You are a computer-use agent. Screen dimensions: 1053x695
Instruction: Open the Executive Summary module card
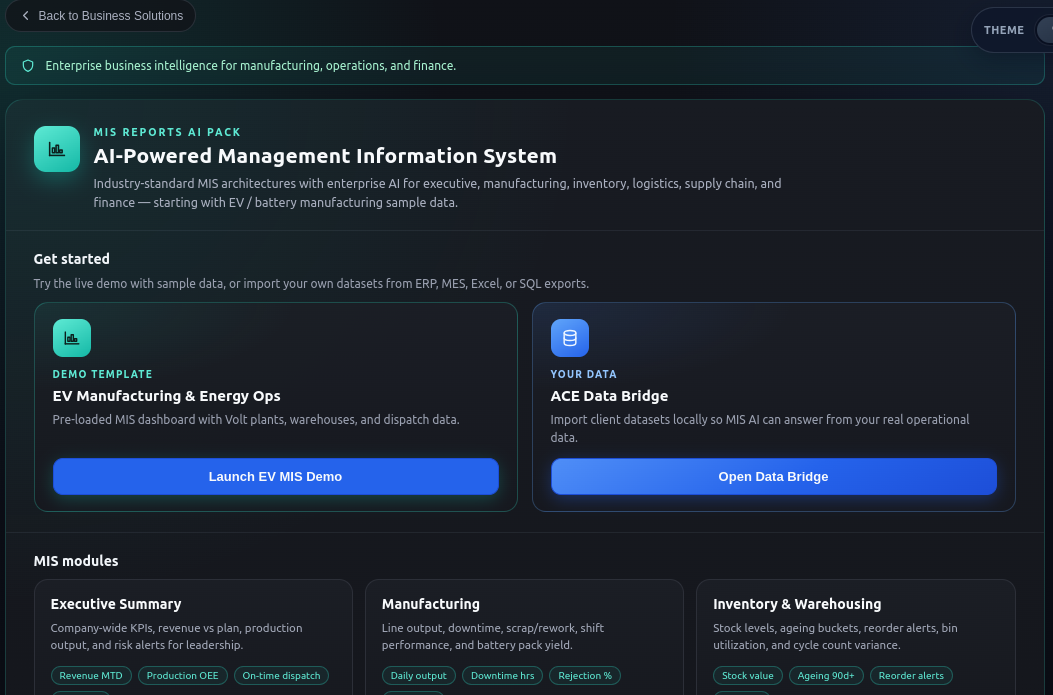pos(193,637)
